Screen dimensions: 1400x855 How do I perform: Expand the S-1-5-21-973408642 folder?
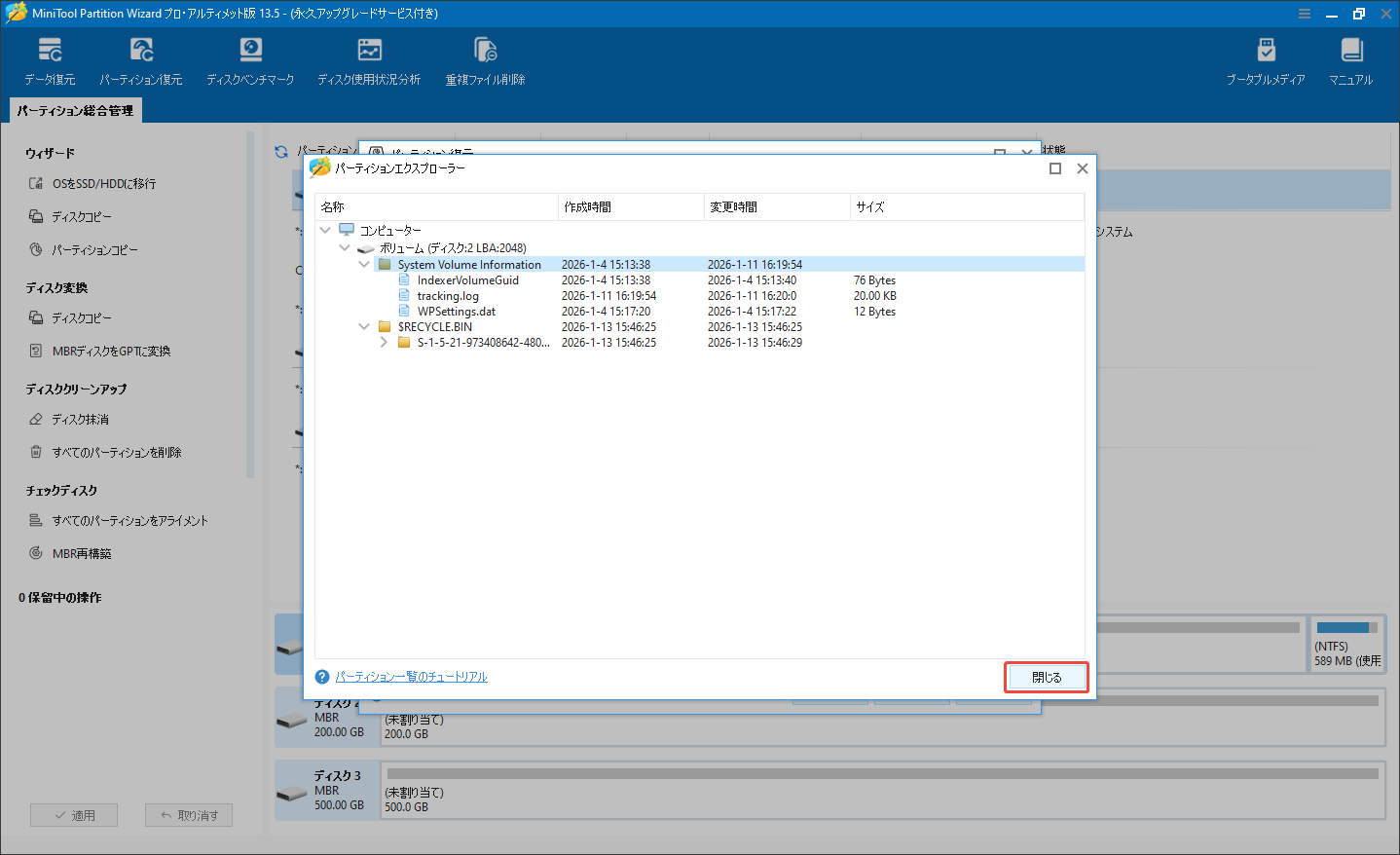[x=383, y=342]
